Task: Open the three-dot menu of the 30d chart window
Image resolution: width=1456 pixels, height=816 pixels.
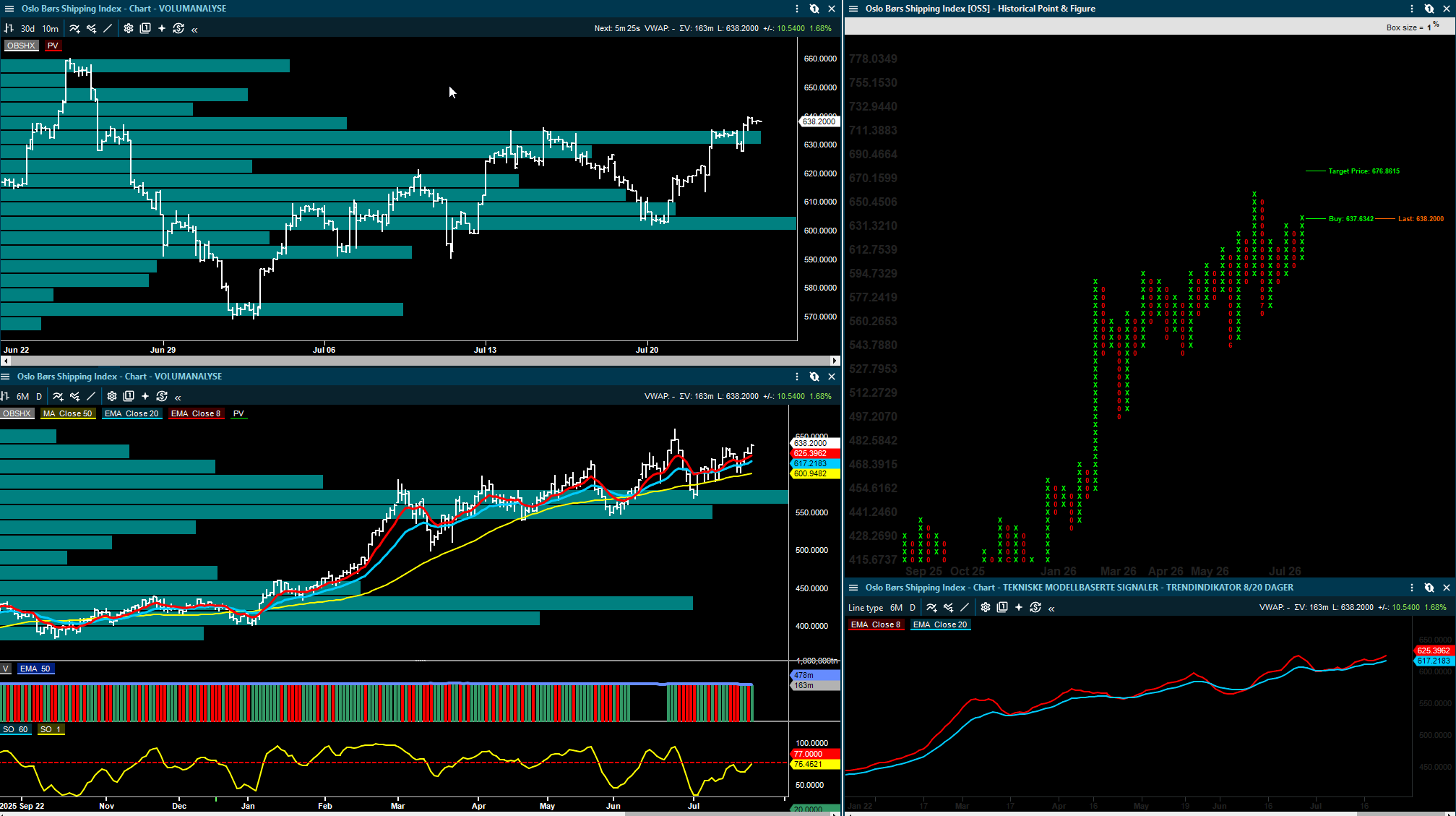Action: 797,9
